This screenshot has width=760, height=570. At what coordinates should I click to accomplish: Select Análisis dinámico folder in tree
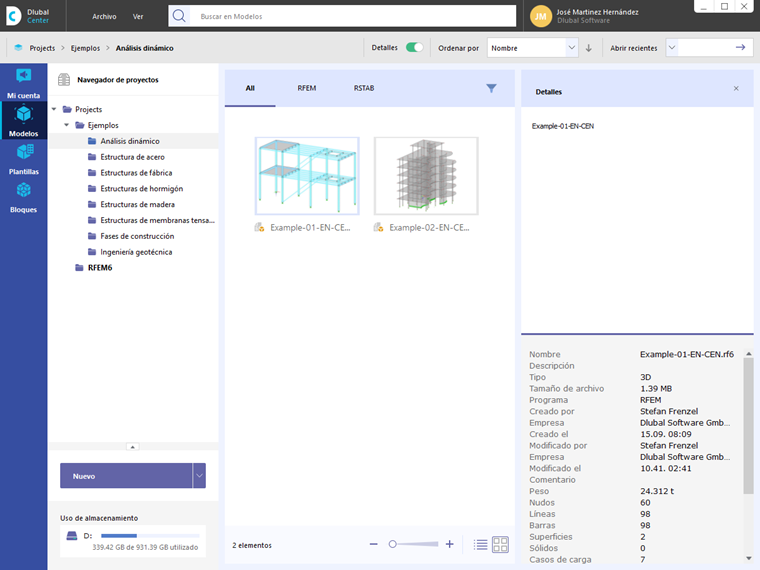point(130,141)
